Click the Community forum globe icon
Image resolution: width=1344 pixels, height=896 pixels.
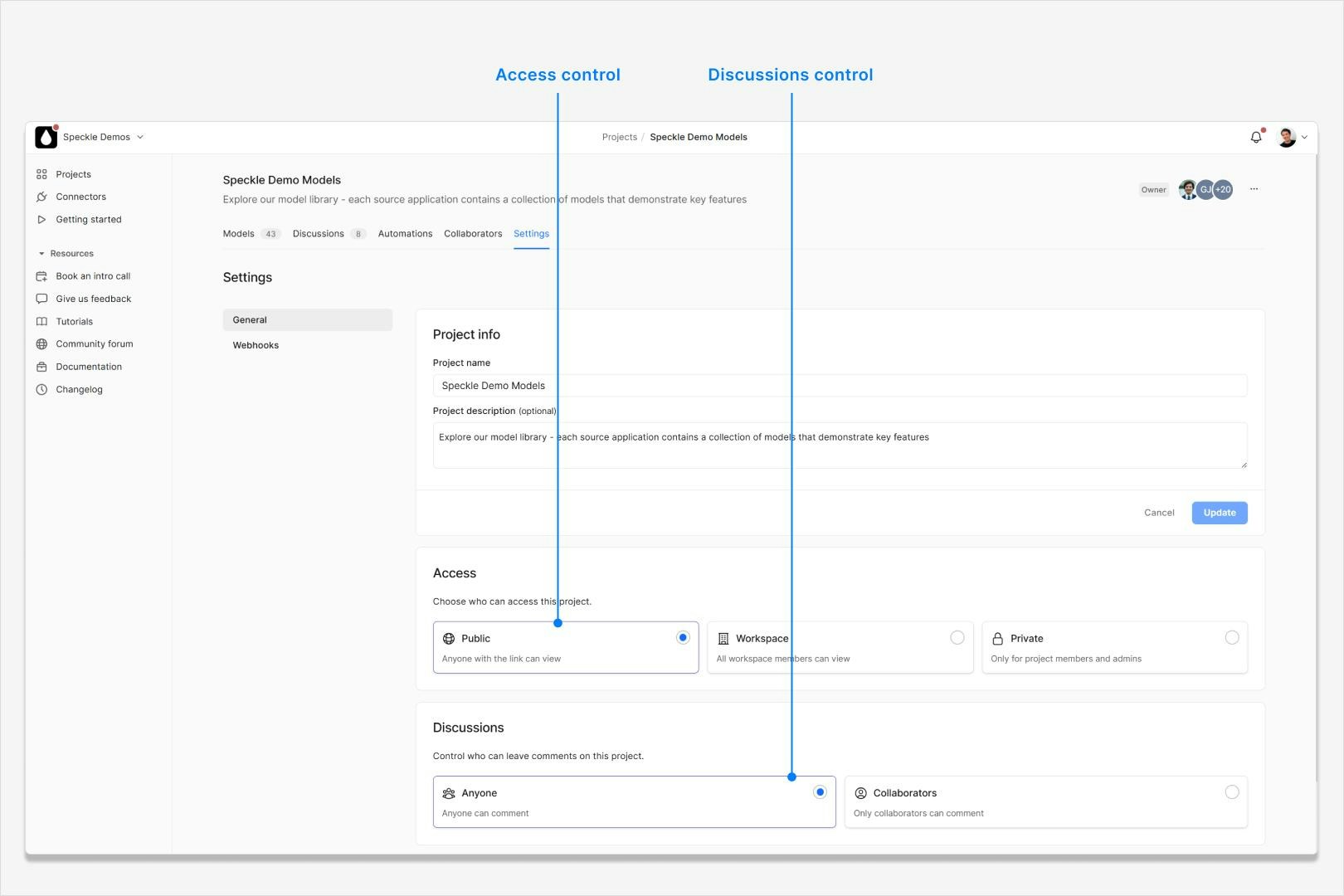[41, 343]
